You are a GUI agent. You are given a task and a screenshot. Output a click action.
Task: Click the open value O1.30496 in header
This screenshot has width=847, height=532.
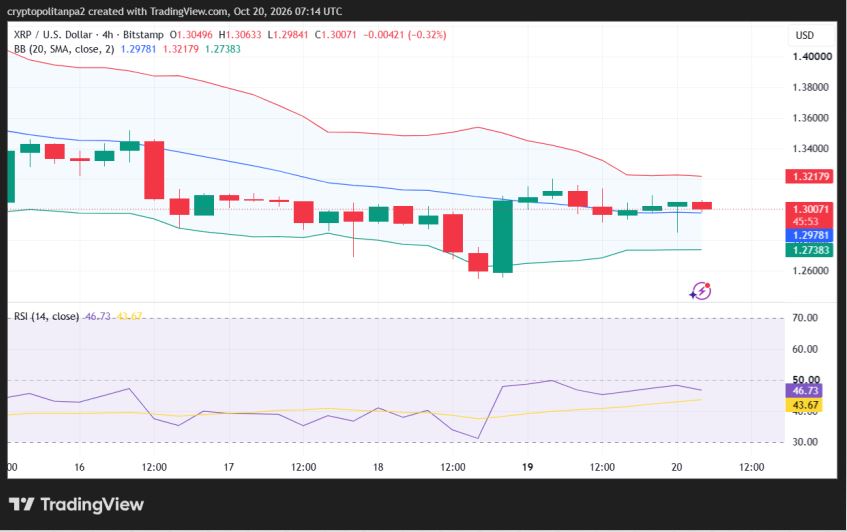point(191,35)
